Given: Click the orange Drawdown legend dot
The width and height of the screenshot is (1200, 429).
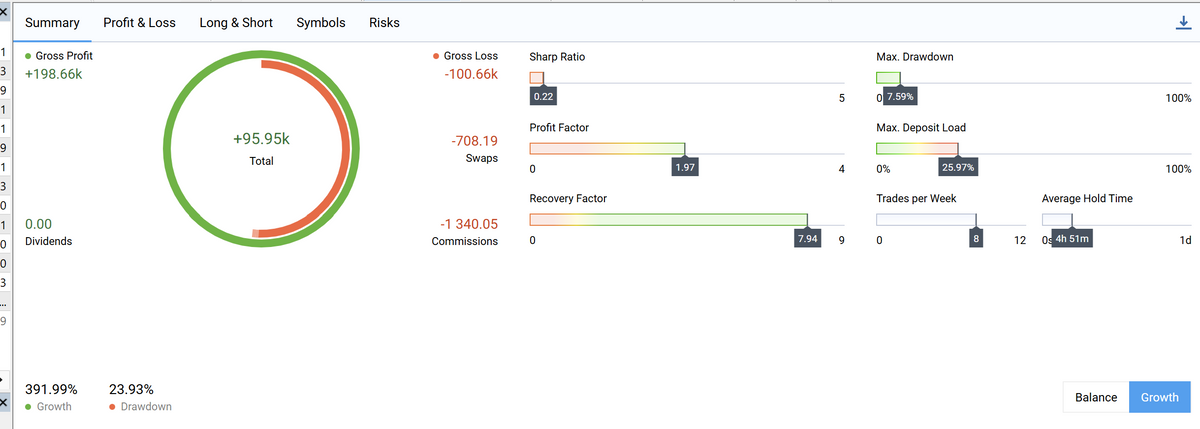Looking at the screenshot, I should 112,407.
